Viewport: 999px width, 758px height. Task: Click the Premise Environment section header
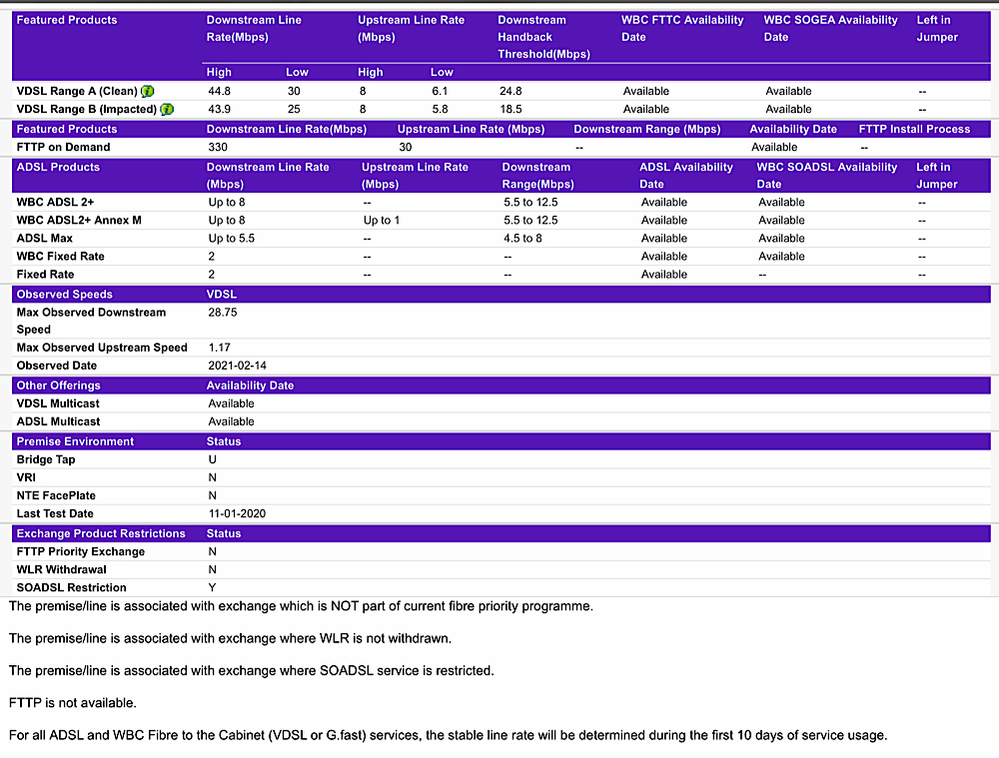75,441
